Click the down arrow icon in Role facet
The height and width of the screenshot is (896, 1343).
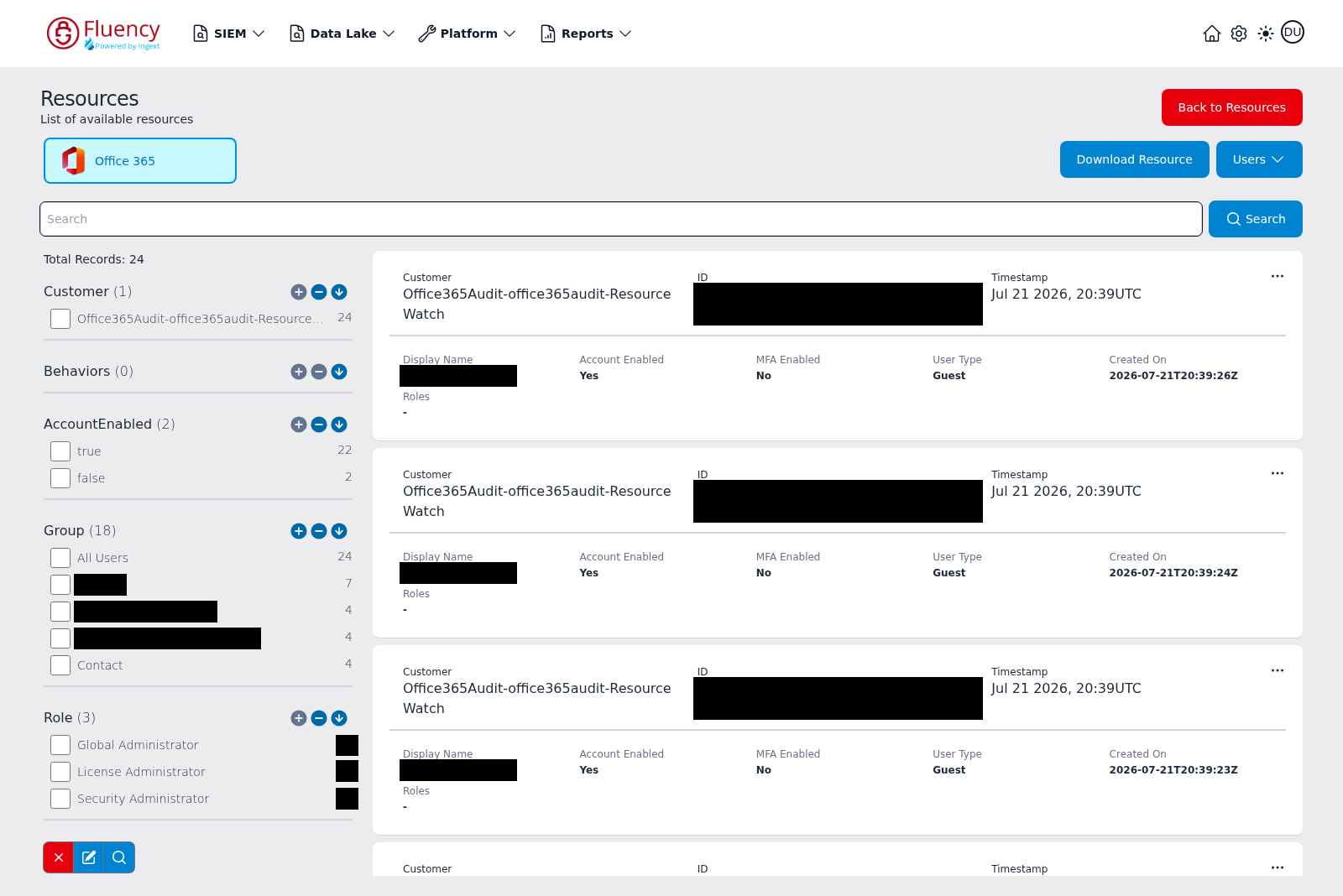point(339,718)
